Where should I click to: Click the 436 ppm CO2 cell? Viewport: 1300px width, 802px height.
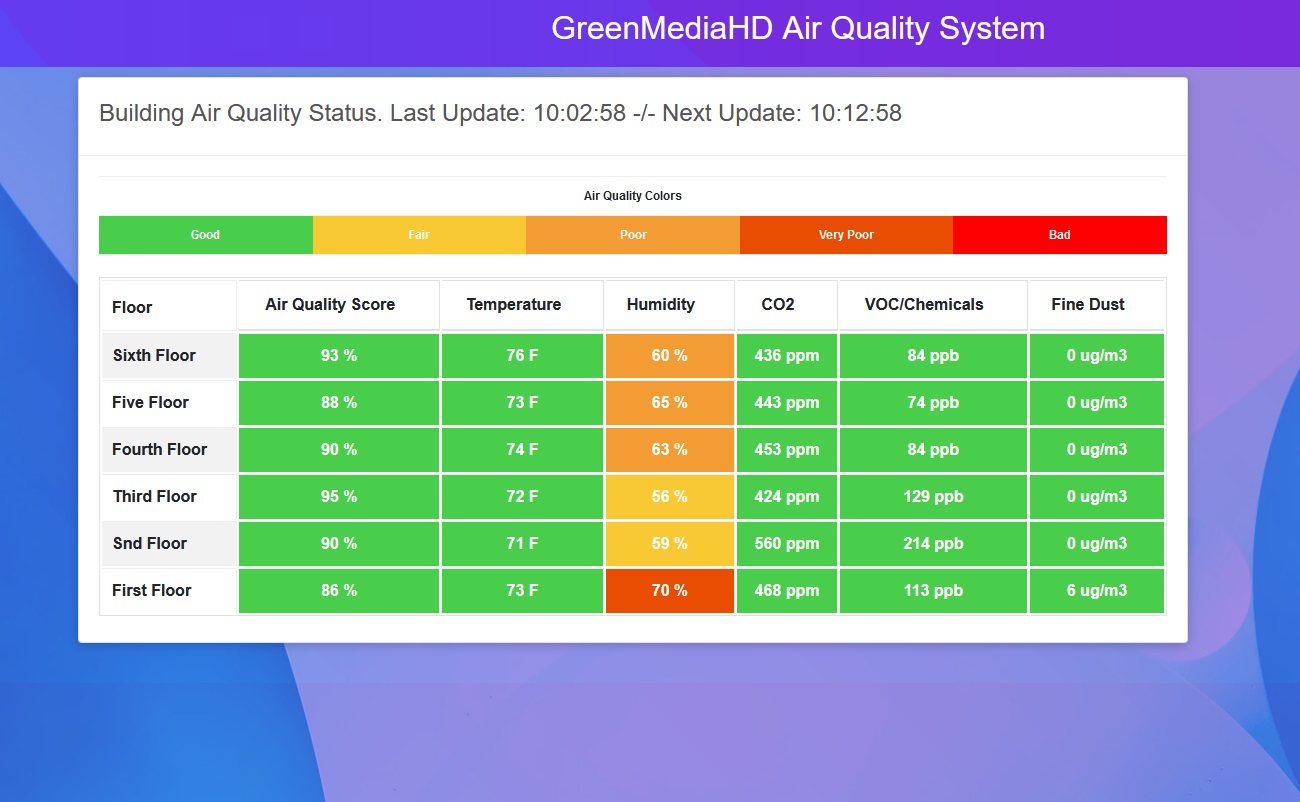coord(787,356)
